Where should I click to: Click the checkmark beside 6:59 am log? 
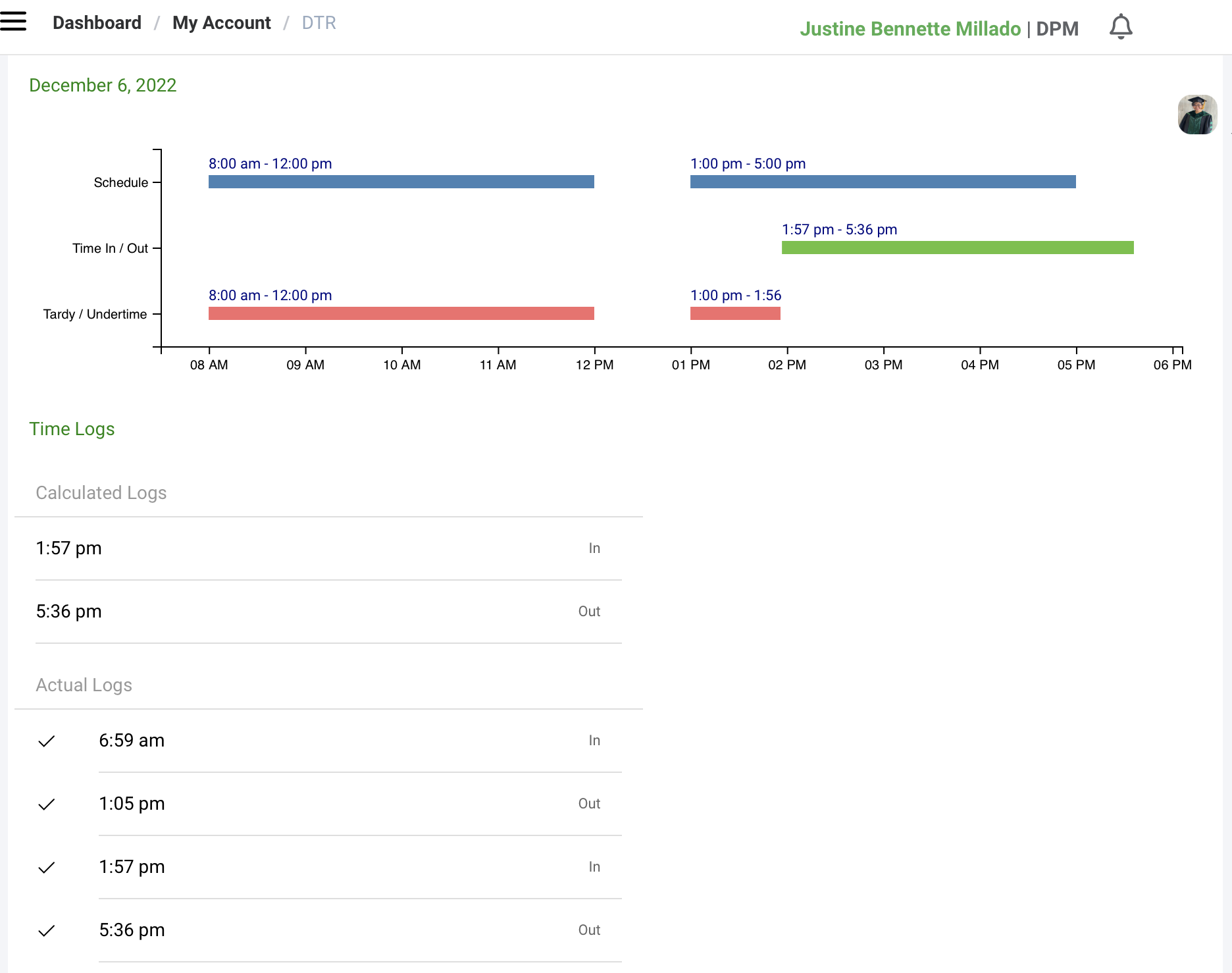pos(47,741)
